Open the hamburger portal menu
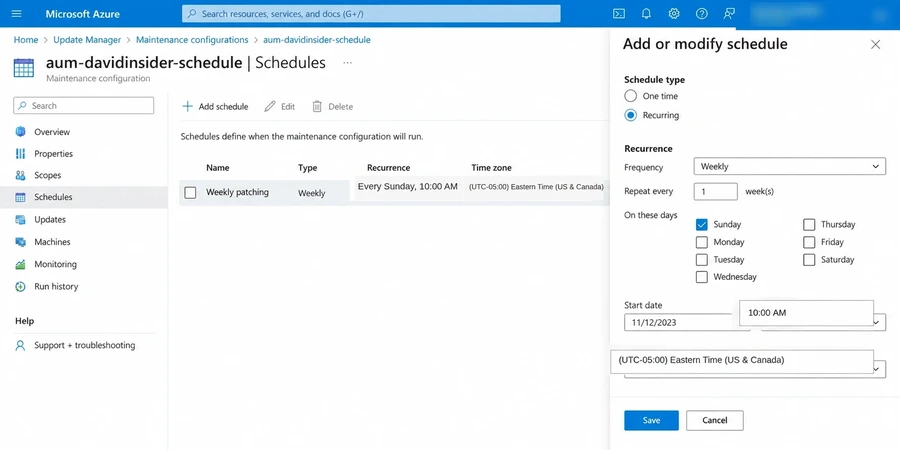Screen dimensions: 900x450 coord(16,14)
